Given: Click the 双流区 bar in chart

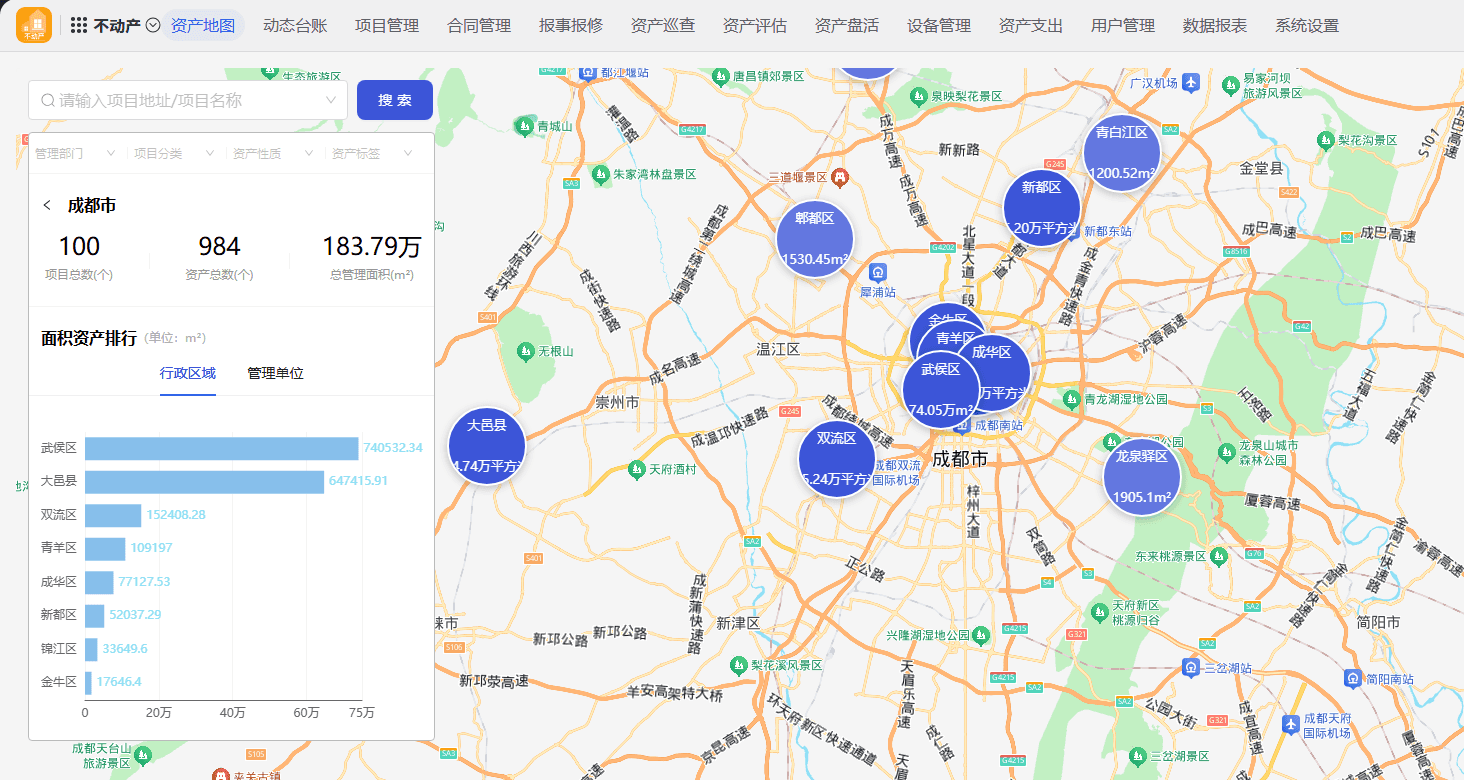Looking at the screenshot, I should pos(113,515).
